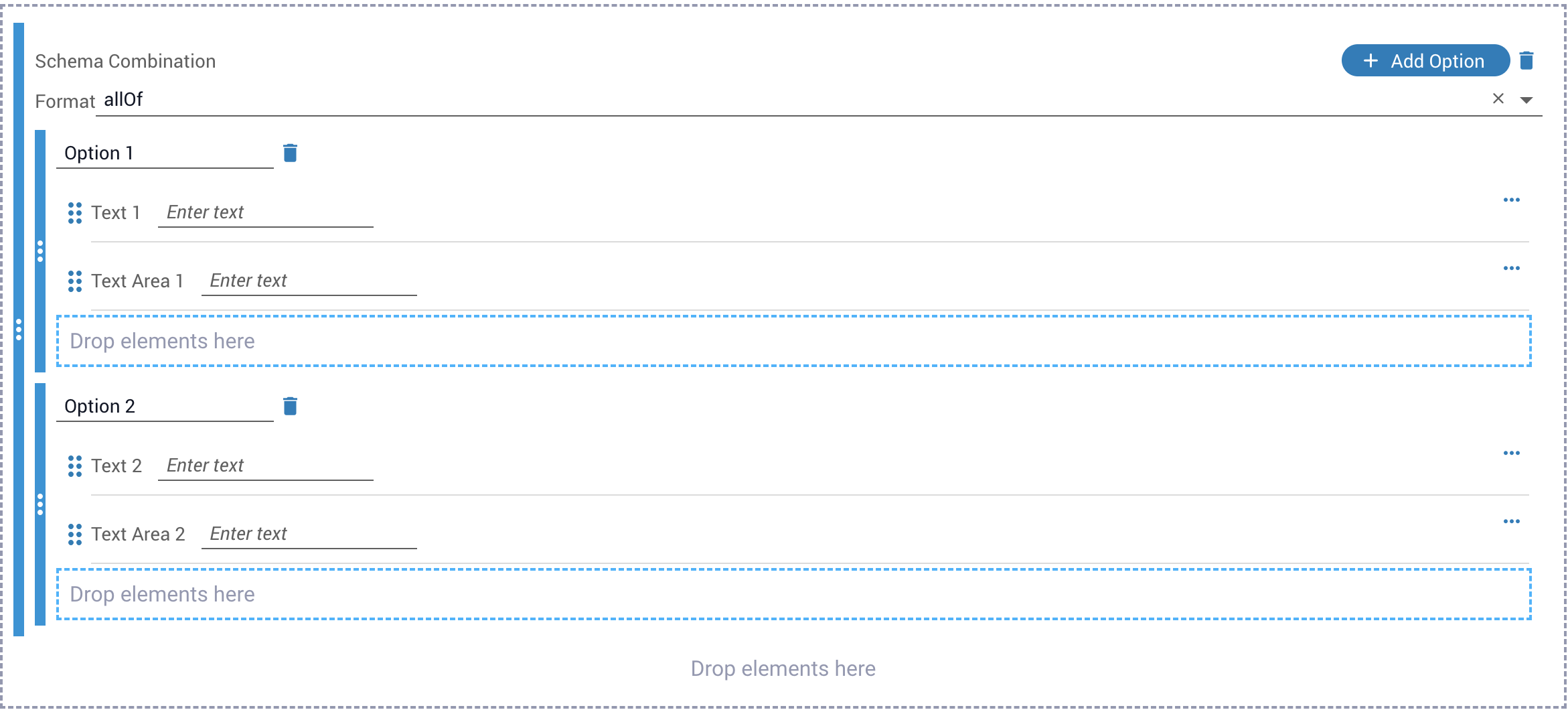Click the Text Area 2 input field
This screenshot has height=710, width=1568.
click(x=309, y=535)
